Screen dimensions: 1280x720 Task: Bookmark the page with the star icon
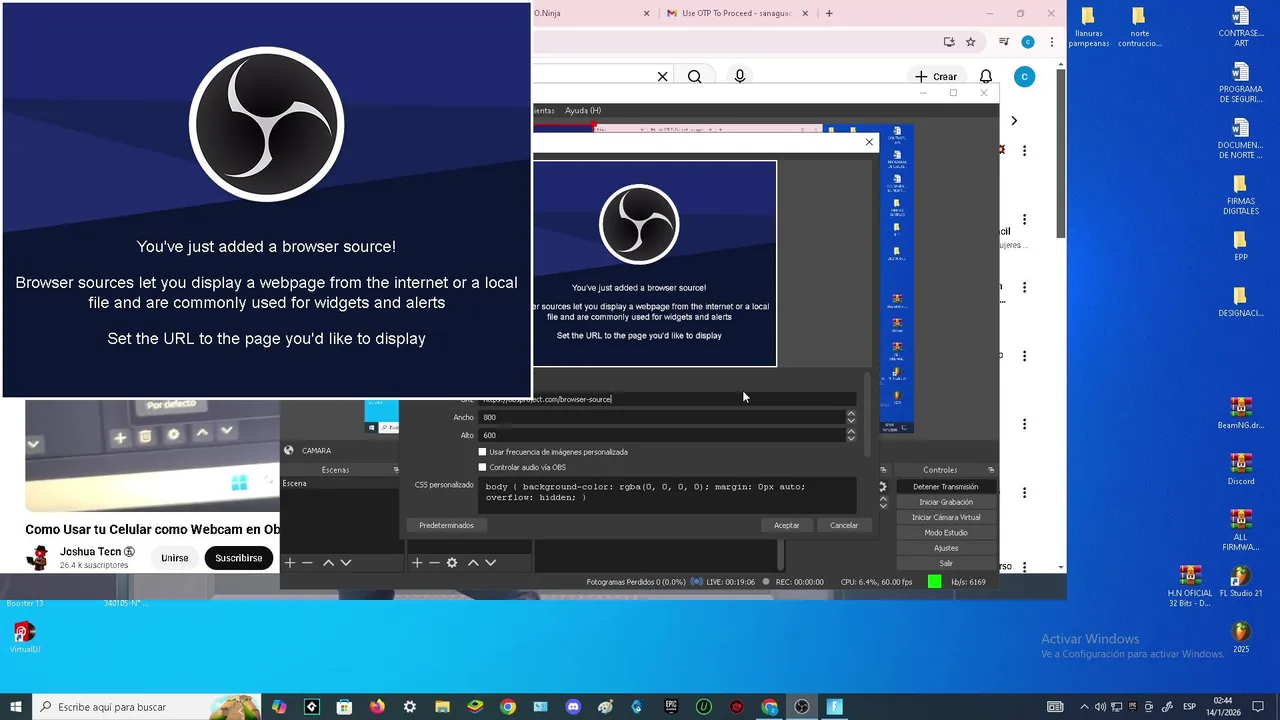pyautogui.click(x=970, y=42)
